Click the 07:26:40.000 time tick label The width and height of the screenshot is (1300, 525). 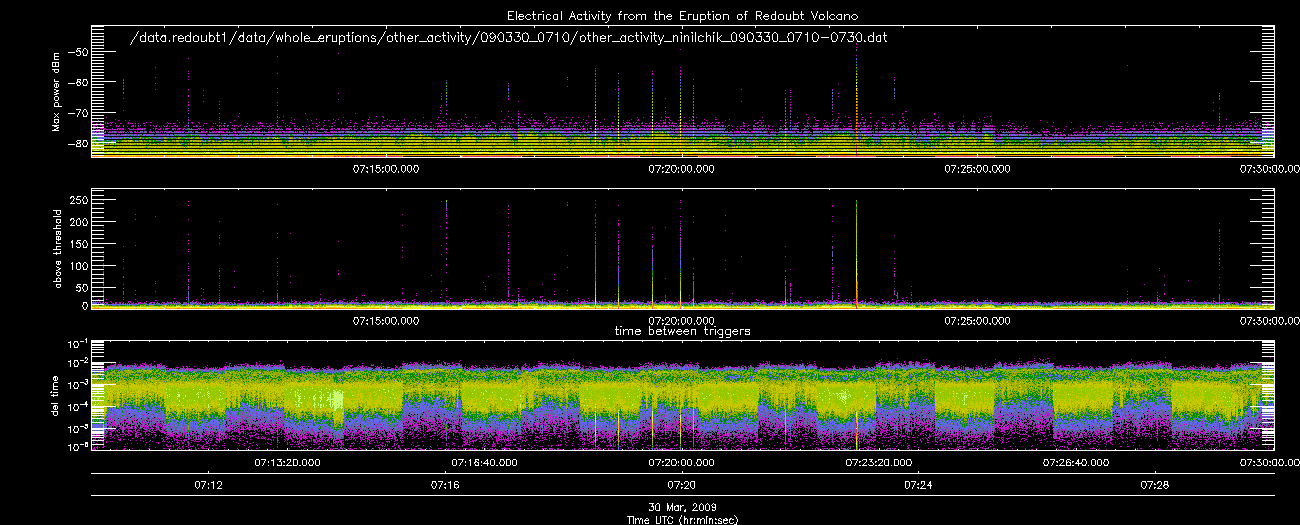1076,463
